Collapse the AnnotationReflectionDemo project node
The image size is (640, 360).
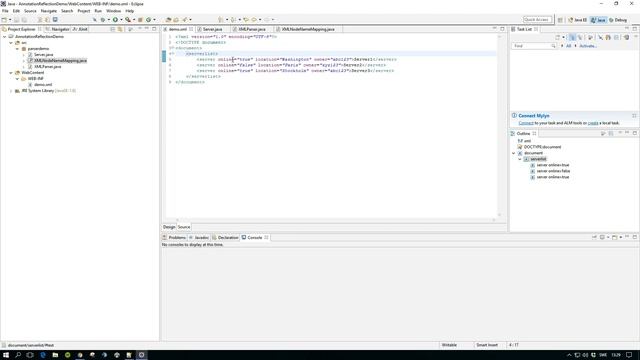point(5,36)
